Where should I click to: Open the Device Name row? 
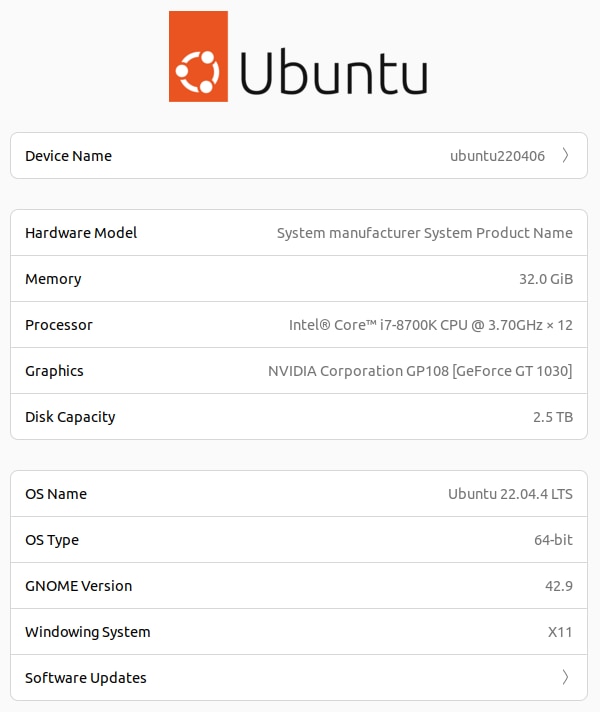coord(299,156)
